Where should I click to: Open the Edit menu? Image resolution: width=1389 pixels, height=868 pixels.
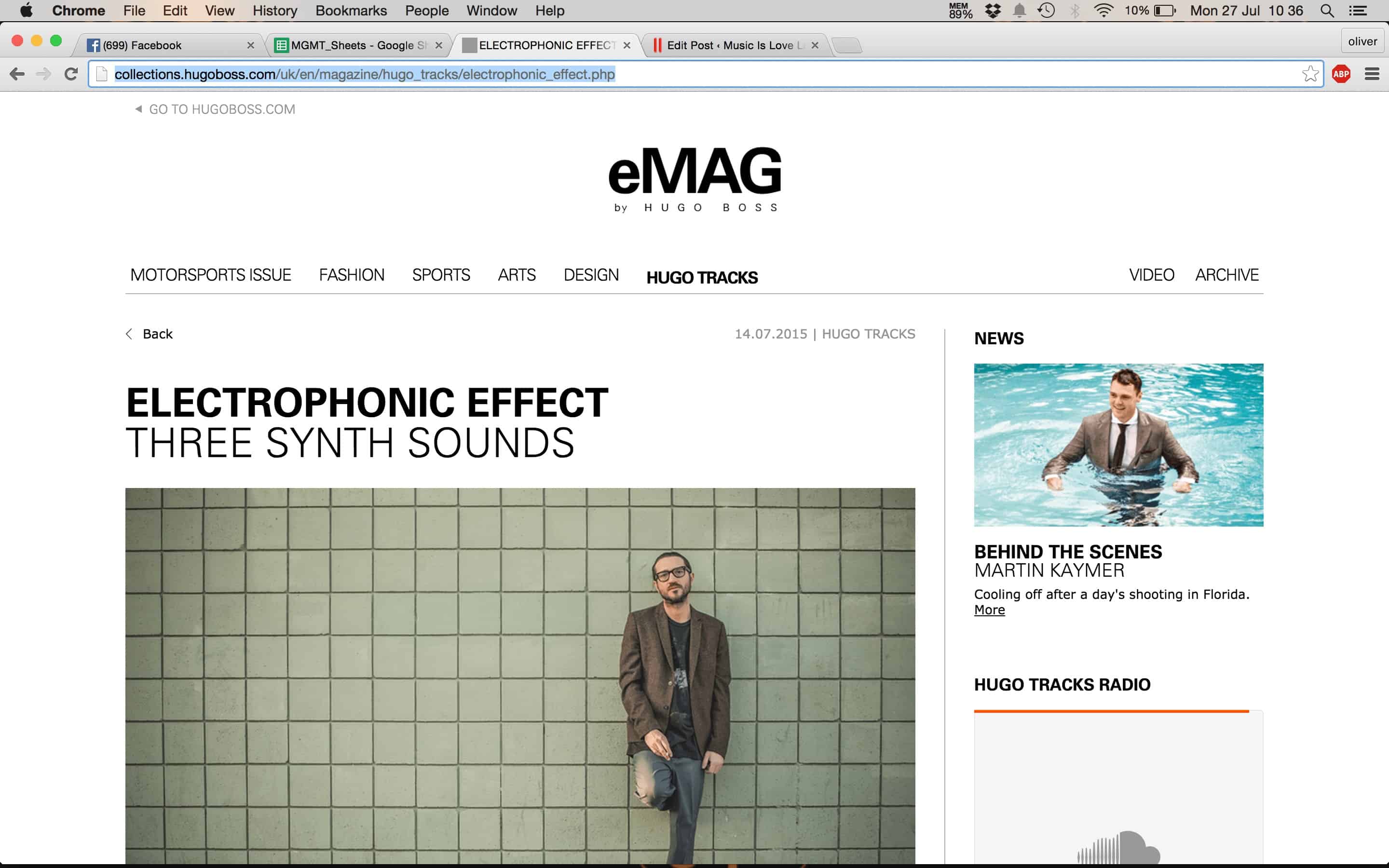click(x=175, y=10)
